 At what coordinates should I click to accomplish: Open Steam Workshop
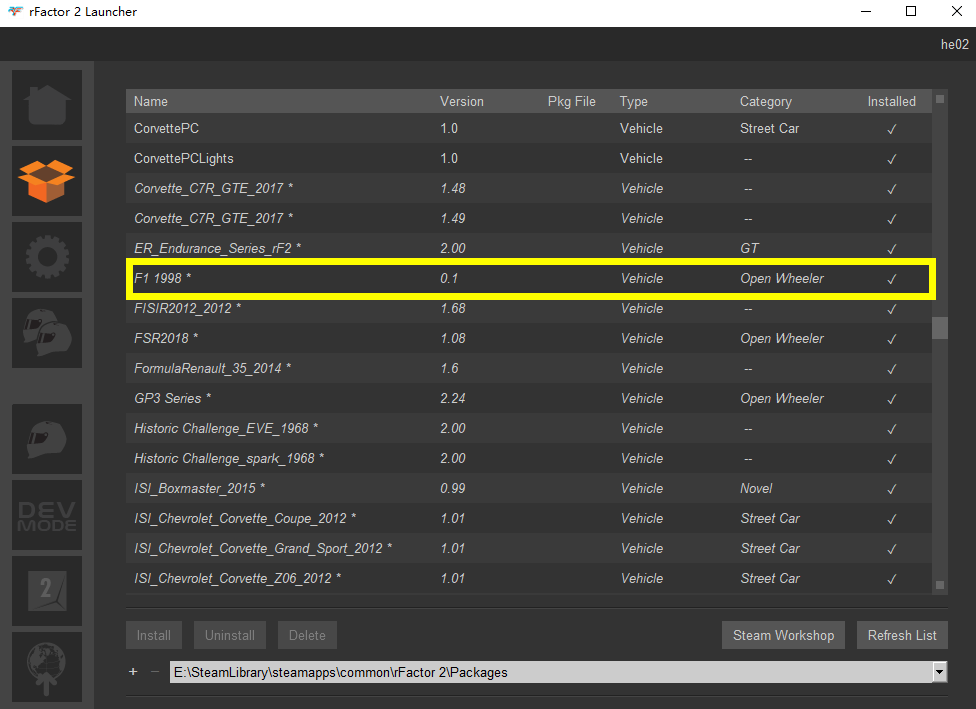pyautogui.click(x=783, y=635)
